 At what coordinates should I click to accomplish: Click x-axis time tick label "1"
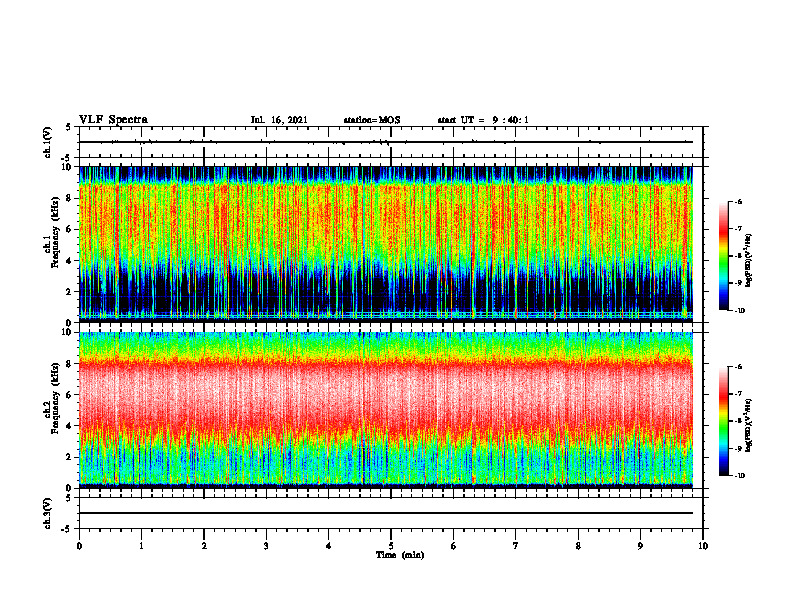pos(141,546)
